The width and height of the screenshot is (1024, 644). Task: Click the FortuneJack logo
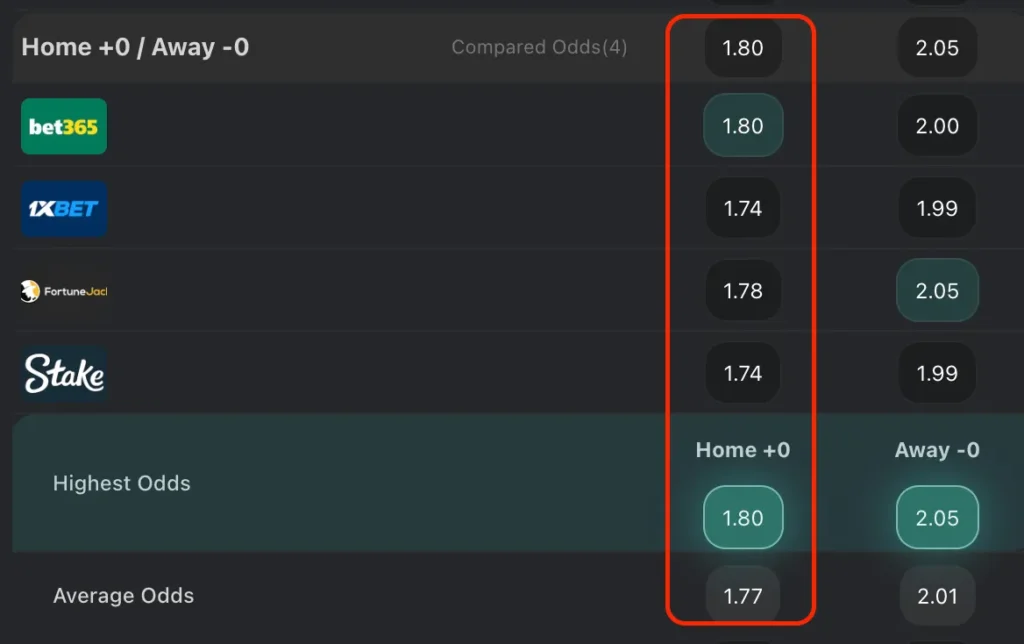coord(64,291)
